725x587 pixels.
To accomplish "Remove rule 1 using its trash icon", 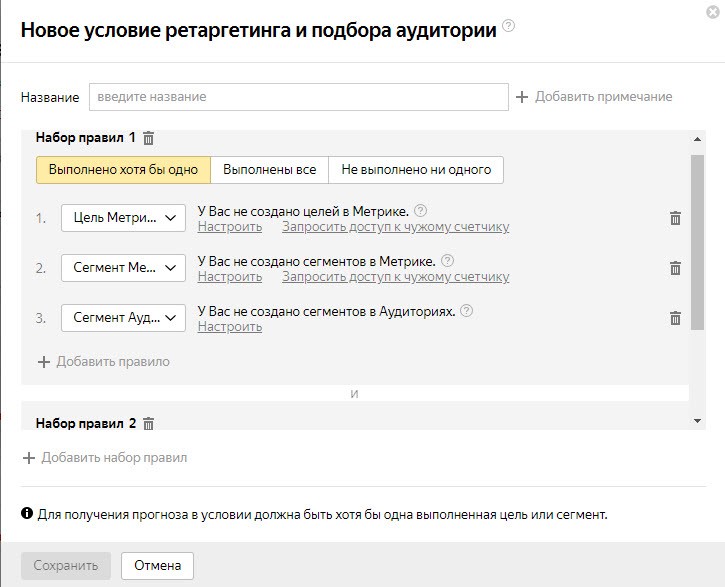I will click(675, 218).
